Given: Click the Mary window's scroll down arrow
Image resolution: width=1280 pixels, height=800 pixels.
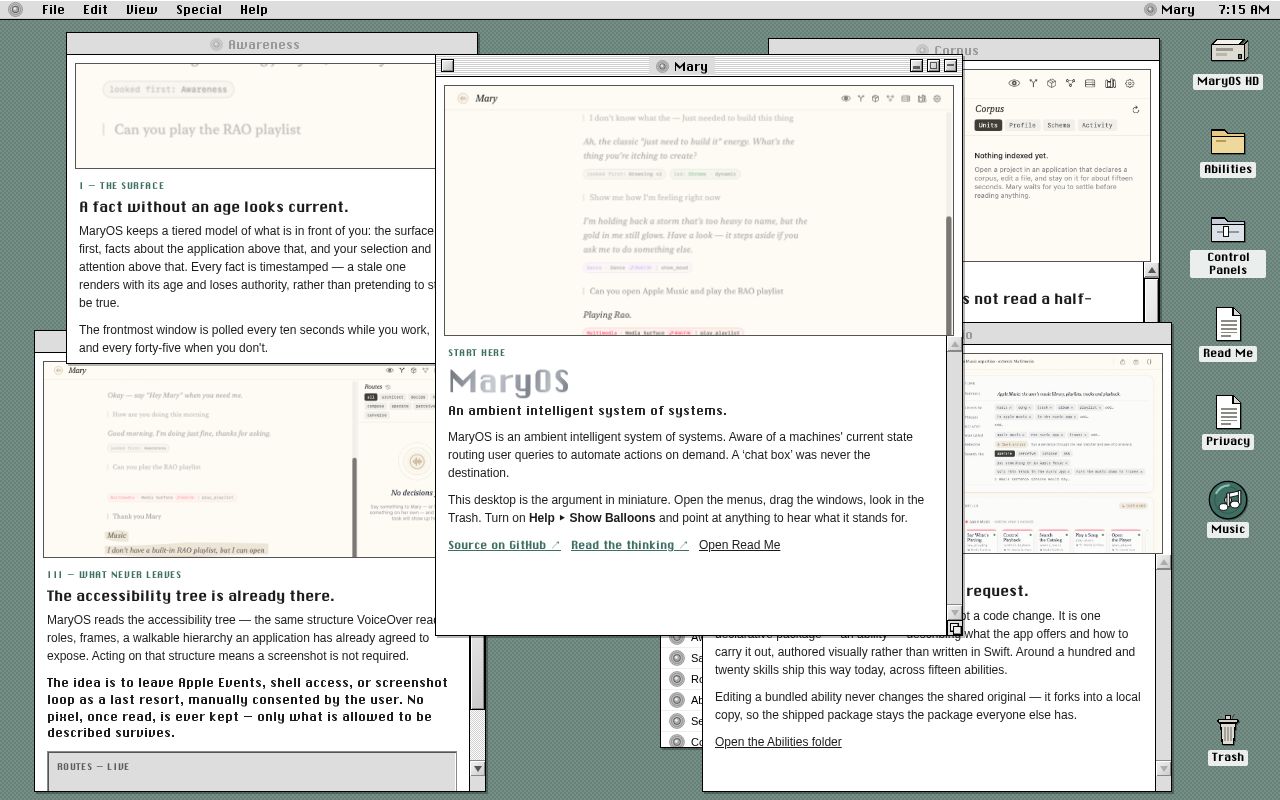Looking at the screenshot, I should pyautogui.click(x=954, y=612).
